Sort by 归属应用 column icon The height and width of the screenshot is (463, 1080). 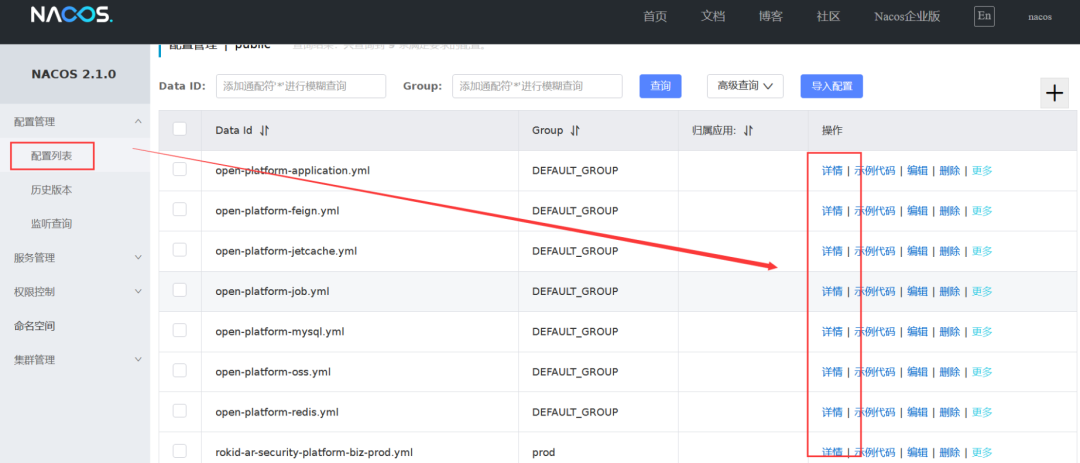pyautogui.click(x=749, y=130)
